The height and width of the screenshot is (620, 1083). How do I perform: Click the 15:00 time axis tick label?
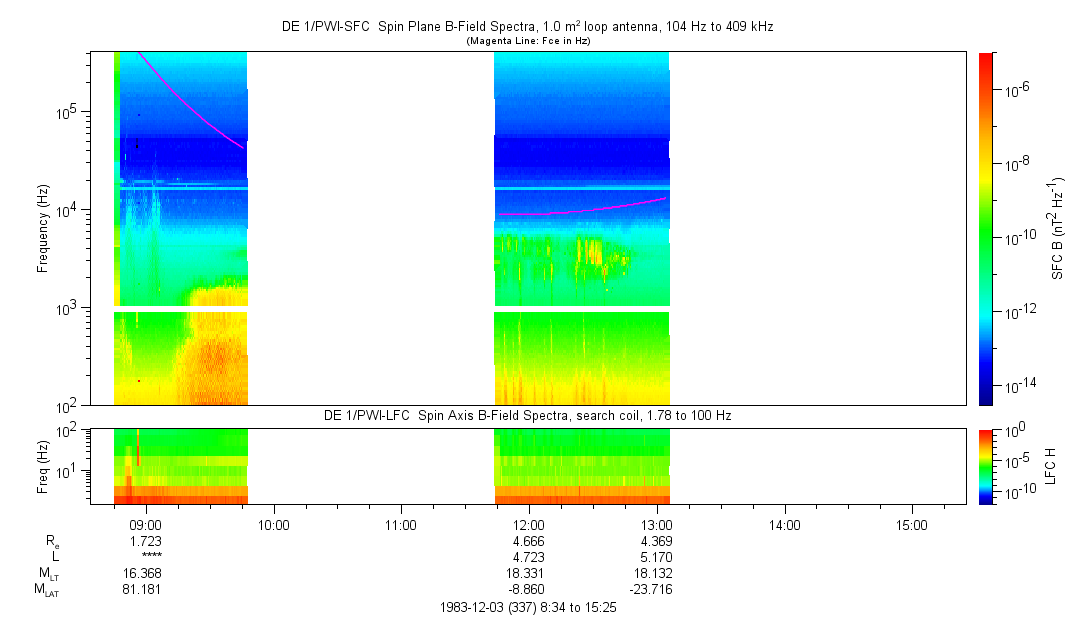[911, 524]
